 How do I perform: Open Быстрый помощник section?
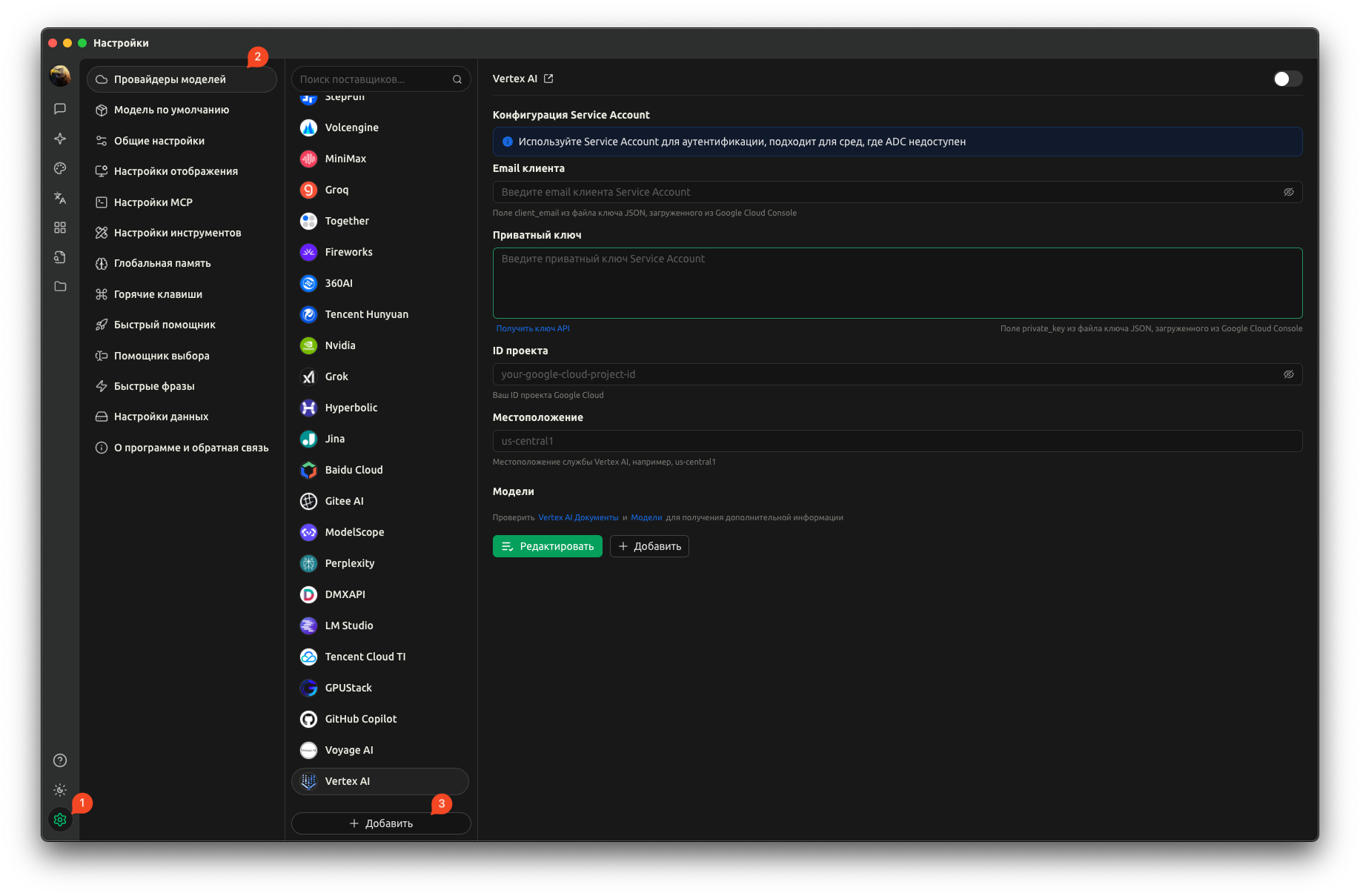(182, 325)
